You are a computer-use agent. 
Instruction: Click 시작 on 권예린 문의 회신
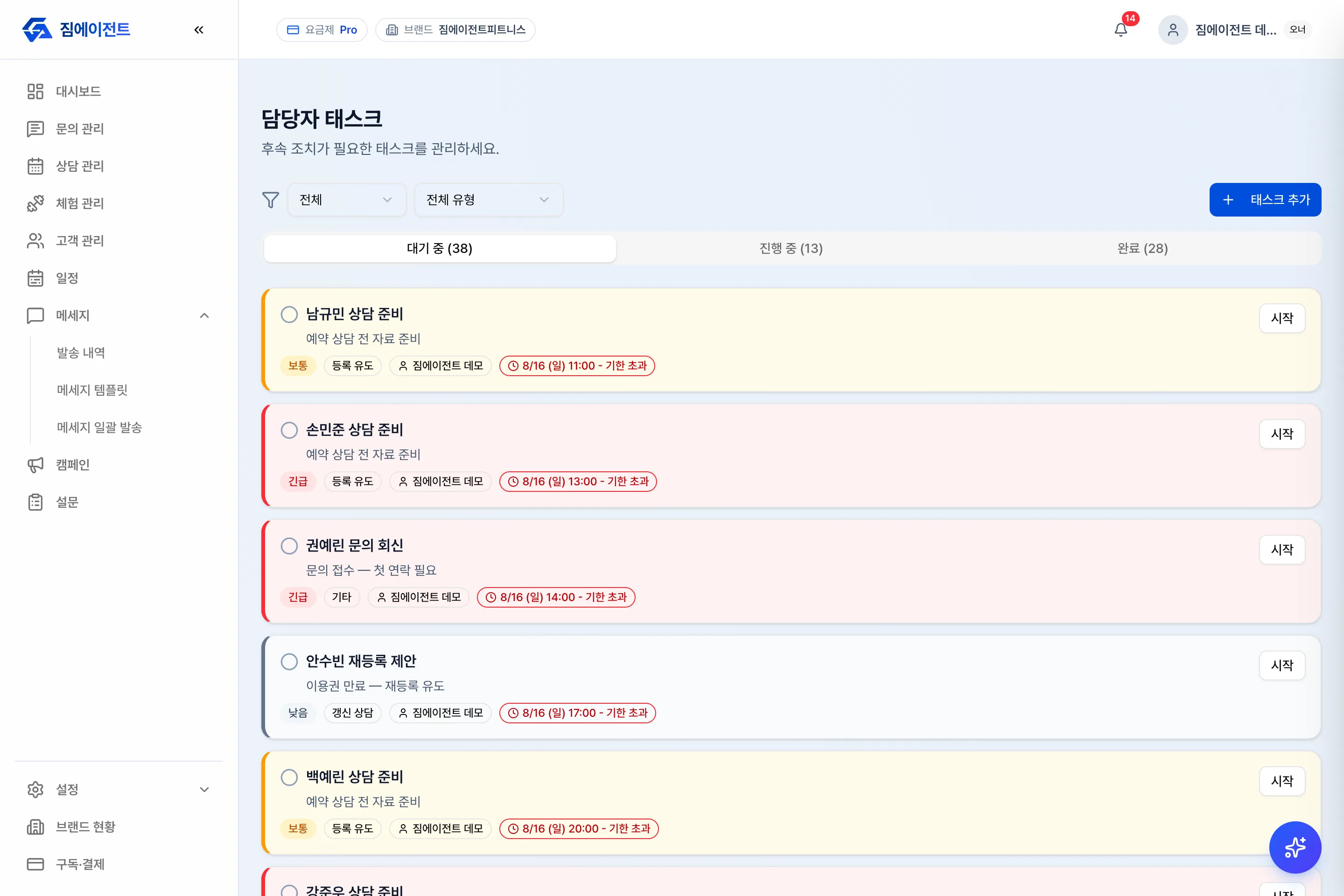tap(1282, 550)
